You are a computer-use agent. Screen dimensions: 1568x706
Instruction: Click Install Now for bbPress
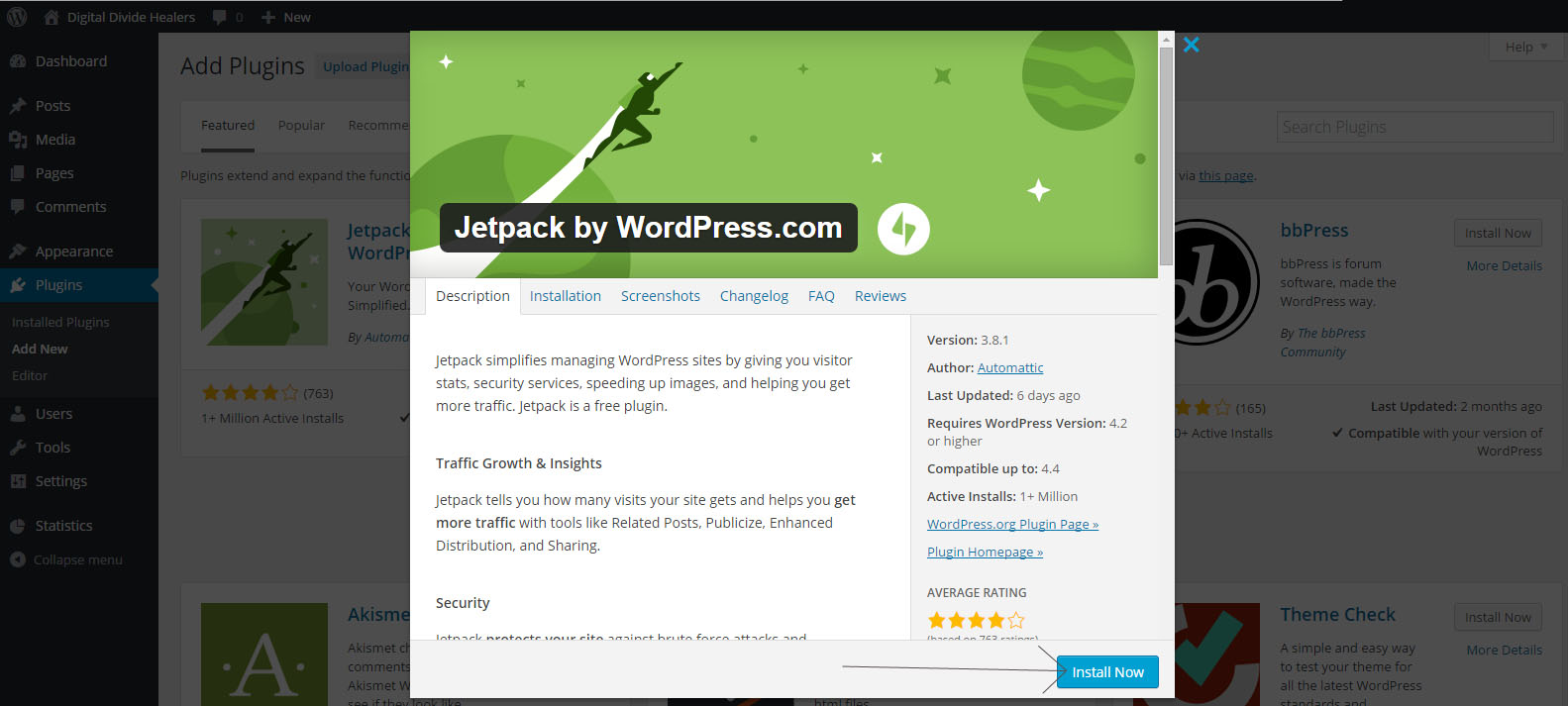(x=1498, y=233)
